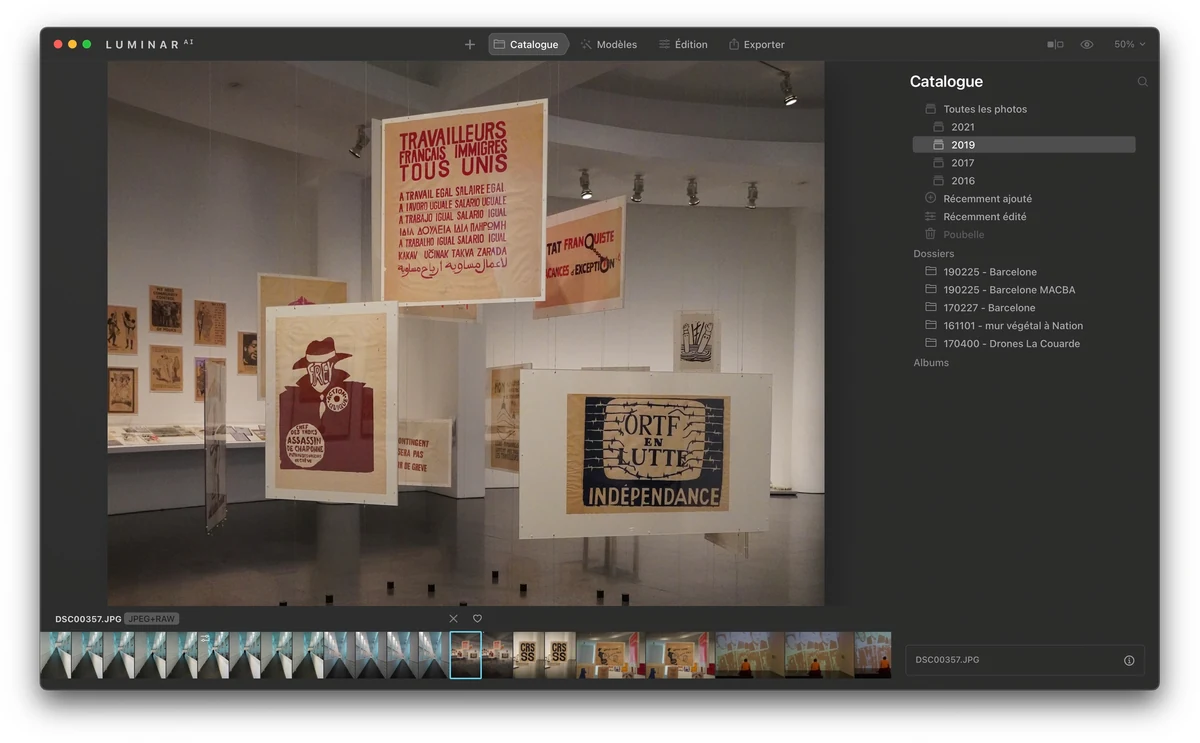Click the reject X flag icon
1200x743 pixels.
coord(453,619)
